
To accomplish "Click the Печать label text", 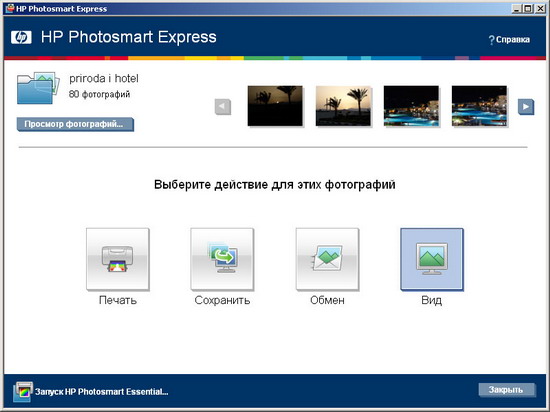I will [x=118, y=300].
